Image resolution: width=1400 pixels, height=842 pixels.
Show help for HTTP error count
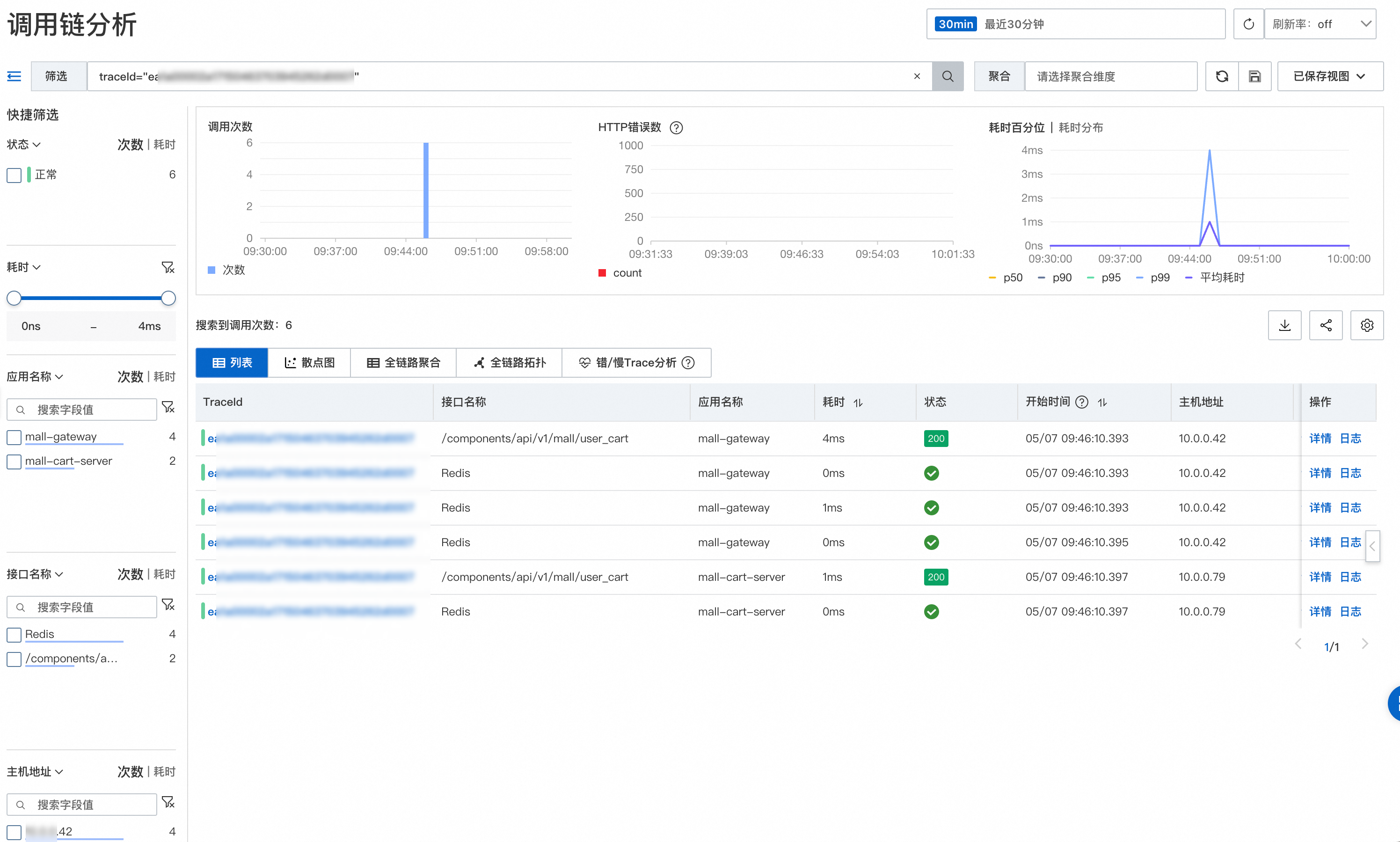pyautogui.click(x=676, y=128)
